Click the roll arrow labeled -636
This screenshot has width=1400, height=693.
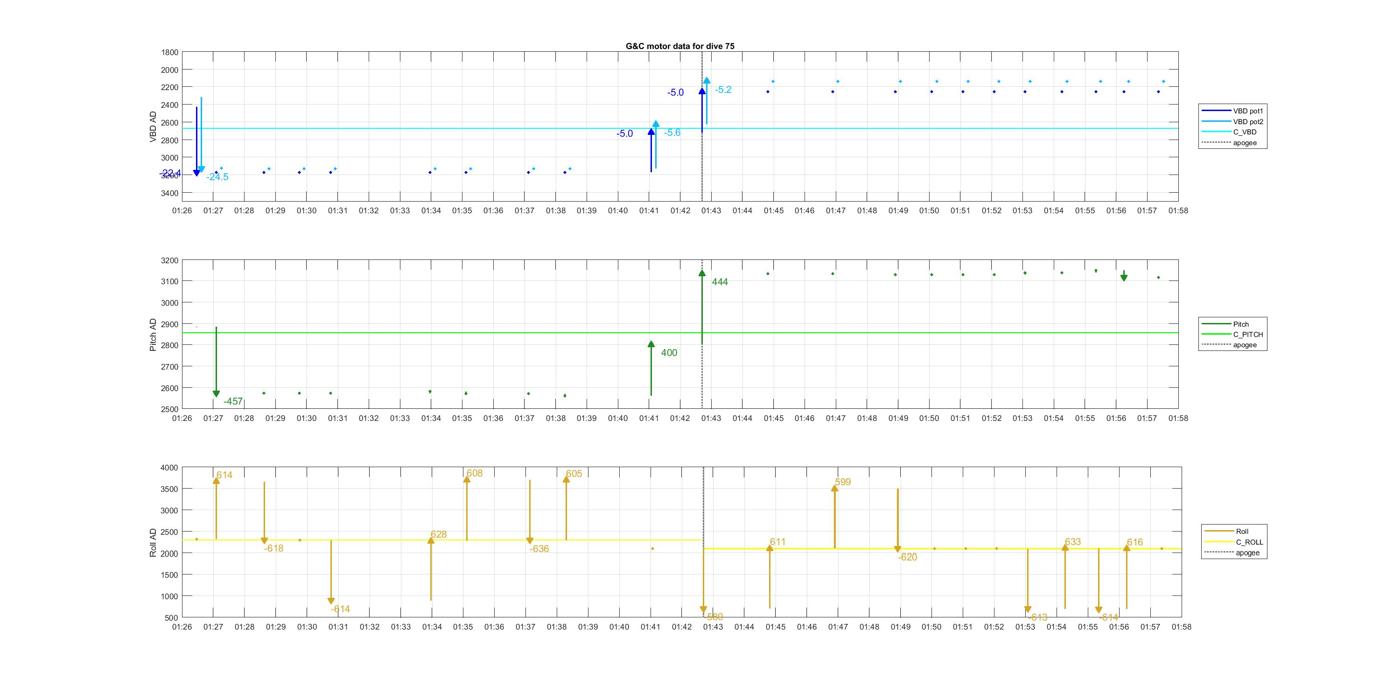tap(530, 512)
